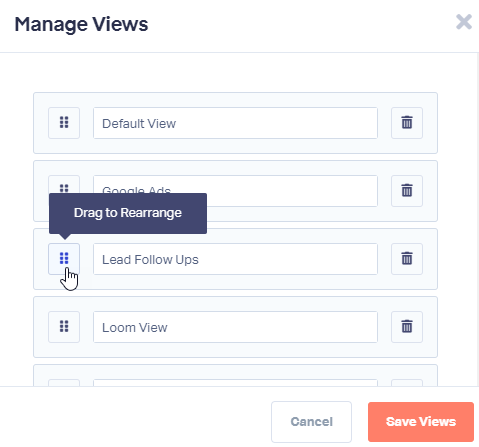Click drag handle for Default View
The height and width of the screenshot is (447, 479).
click(x=64, y=123)
